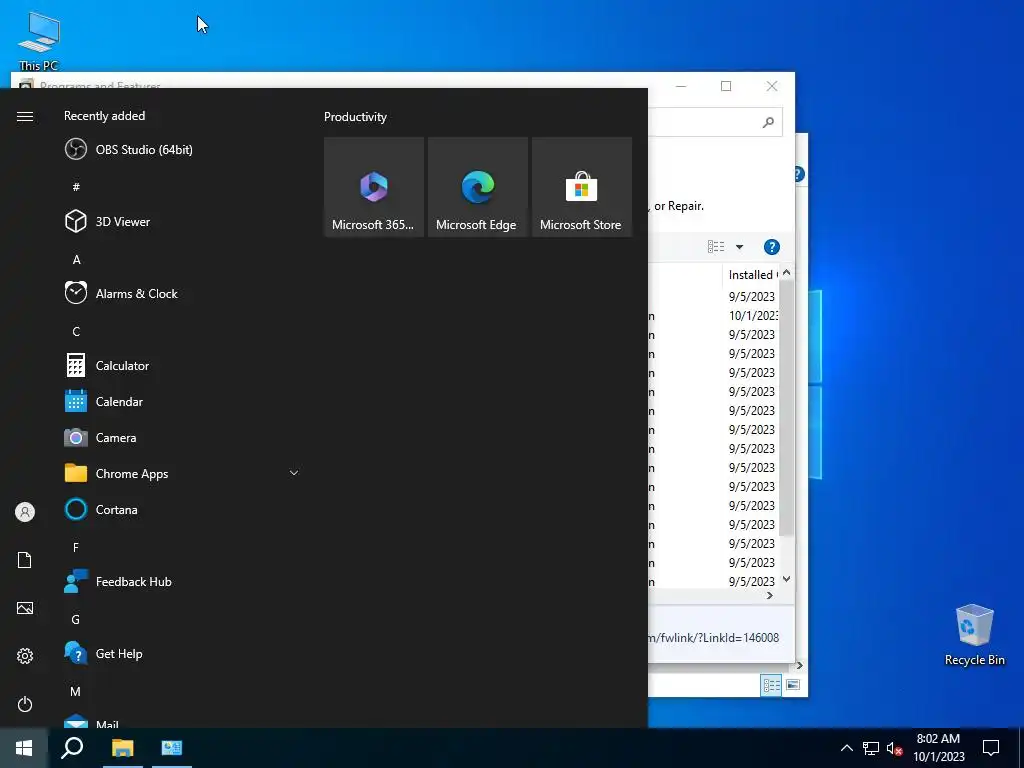Click the letter C section header

coord(76,332)
